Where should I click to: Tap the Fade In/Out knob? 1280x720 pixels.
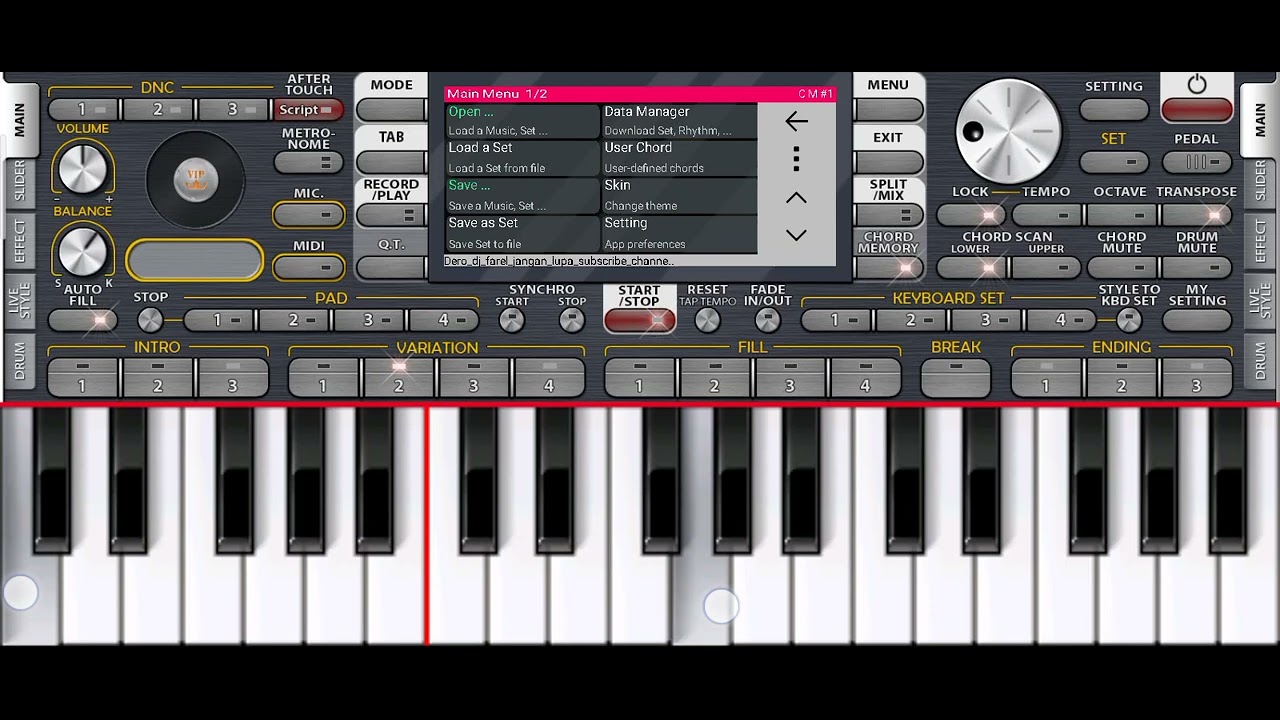(767, 320)
